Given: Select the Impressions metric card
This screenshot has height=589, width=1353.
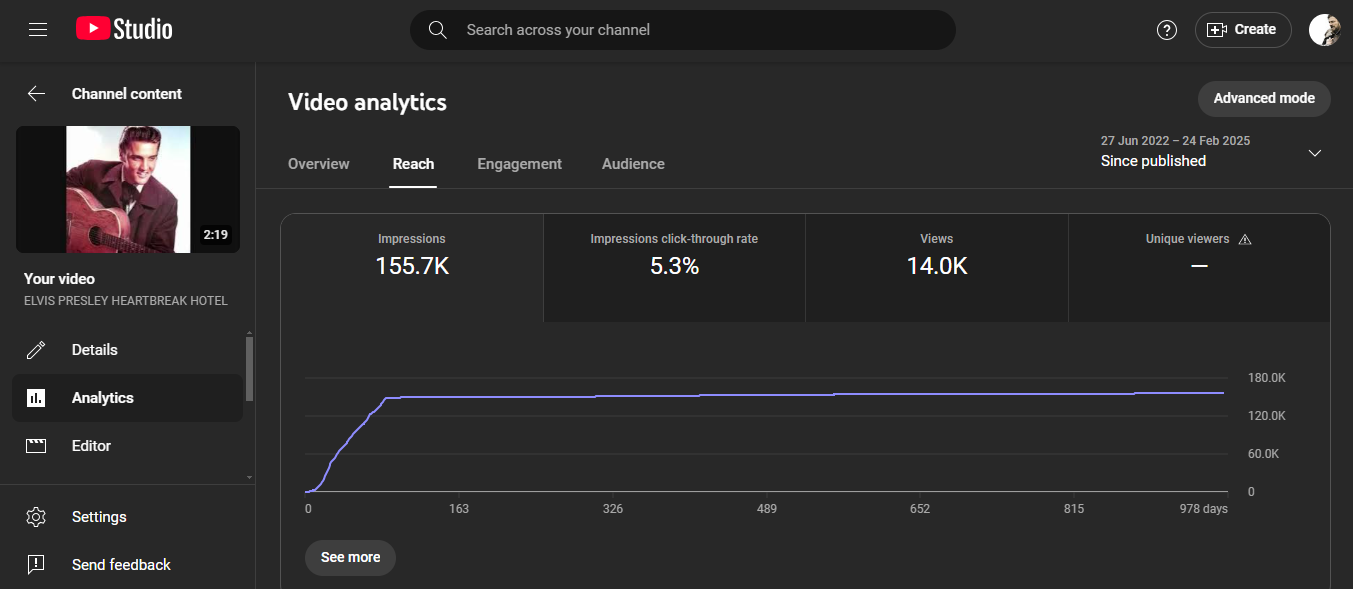Looking at the screenshot, I should (x=412, y=268).
